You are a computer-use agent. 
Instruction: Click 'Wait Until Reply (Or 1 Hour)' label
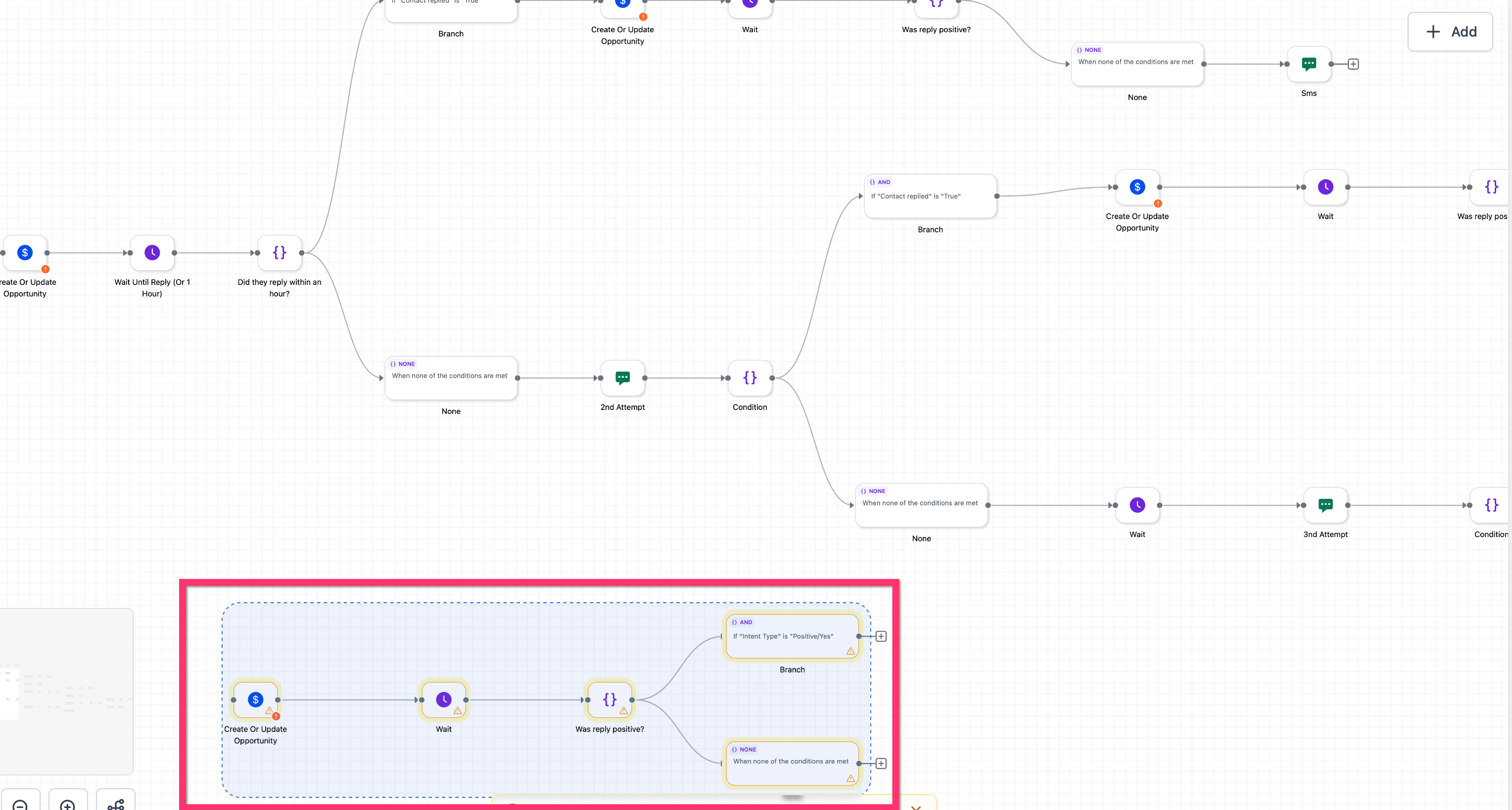point(152,288)
